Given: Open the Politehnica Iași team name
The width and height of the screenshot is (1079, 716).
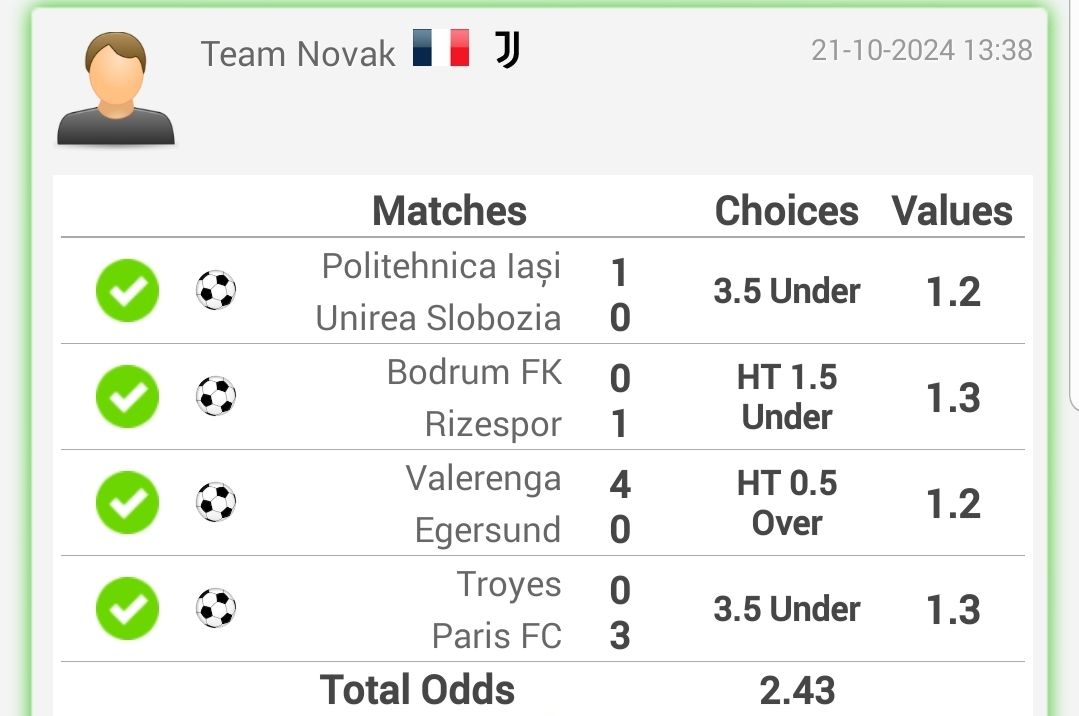Looking at the screenshot, I should pyautogui.click(x=441, y=267).
